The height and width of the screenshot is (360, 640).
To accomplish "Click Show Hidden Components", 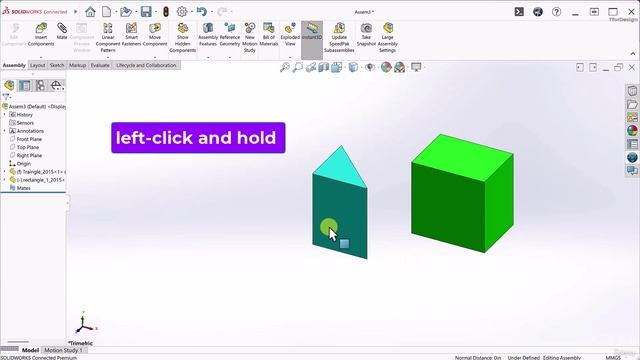I will tap(182, 37).
